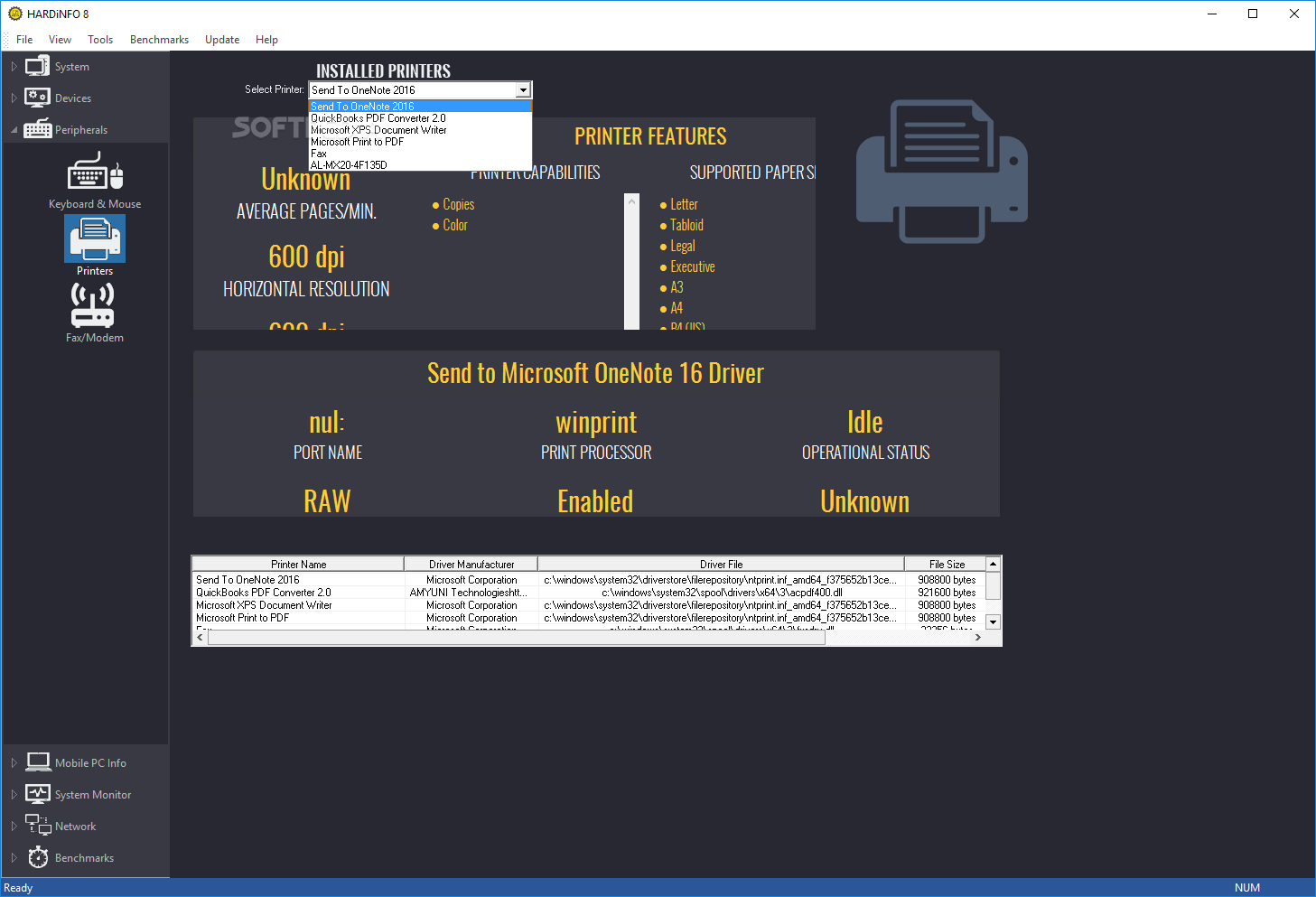
Task: Open the View menu
Action: 60,40
